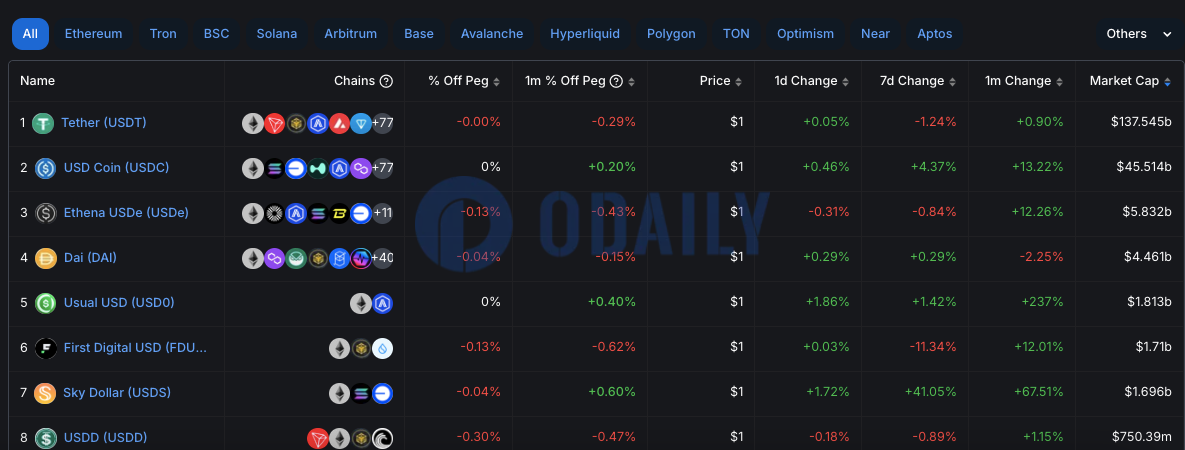
Task: Click Avalanche chain icon in Tether row
Action: click(x=339, y=123)
